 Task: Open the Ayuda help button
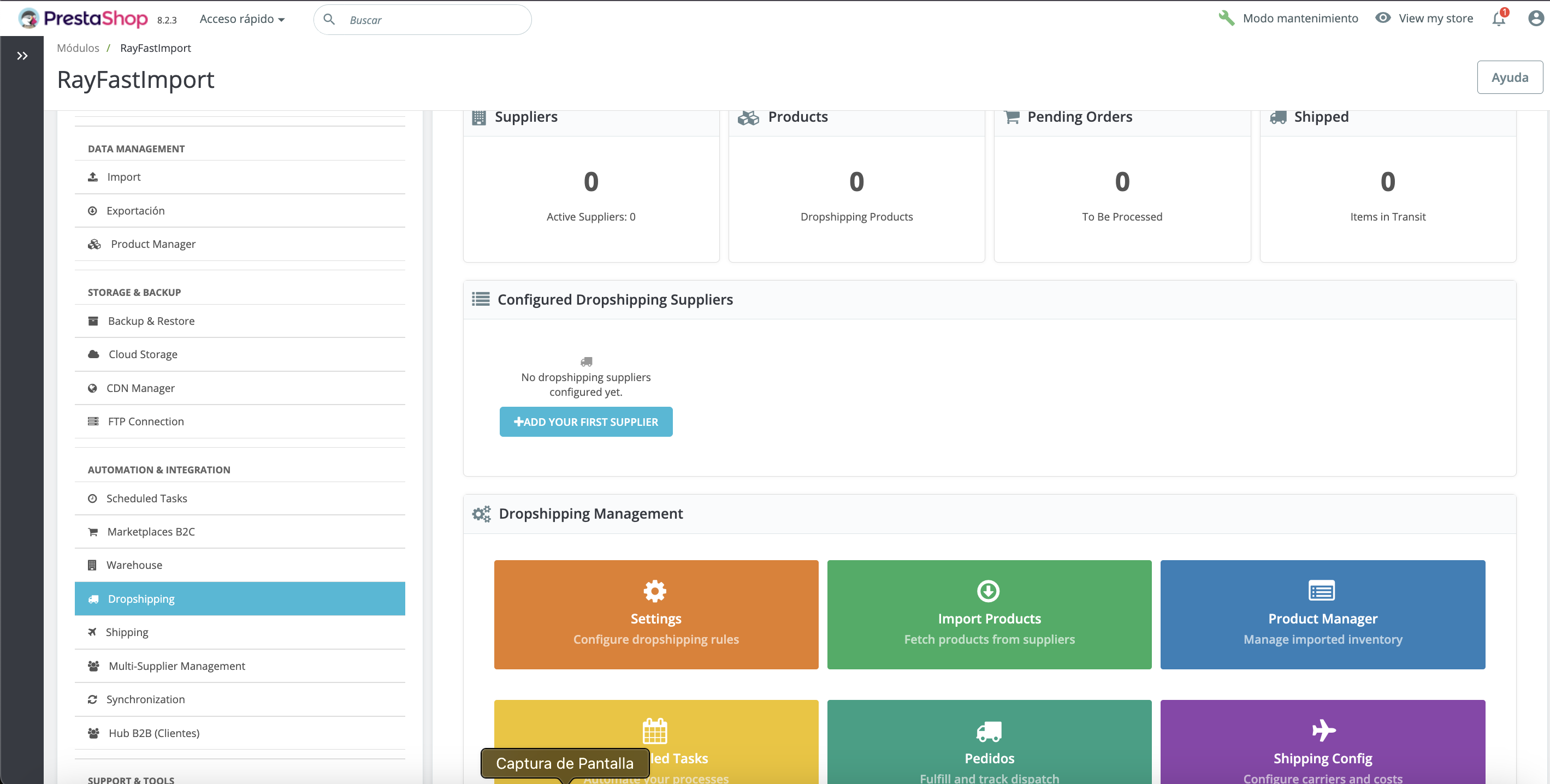[x=1509, y=77]
